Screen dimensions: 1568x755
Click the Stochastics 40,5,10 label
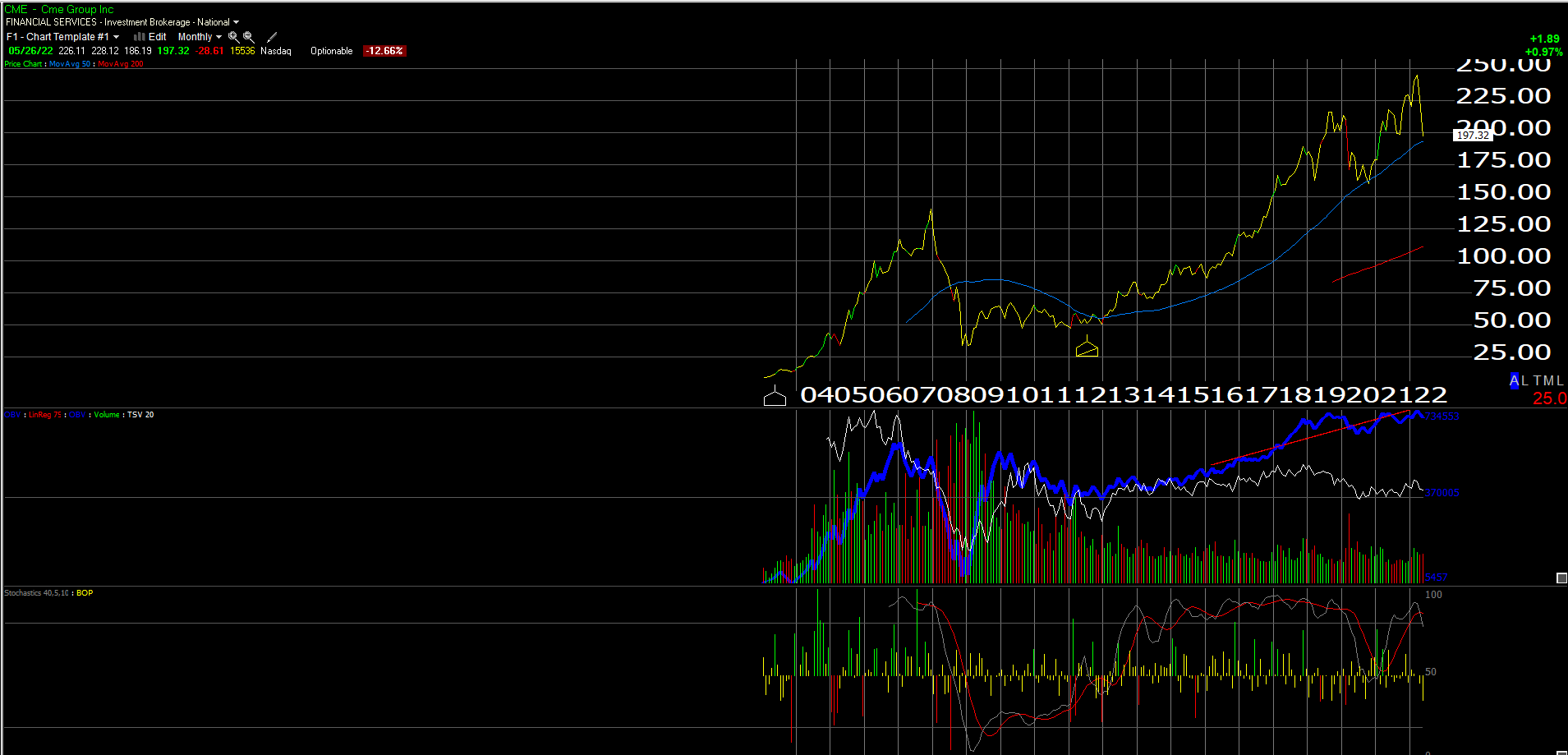pyautogui.click(x=37, y=593)
